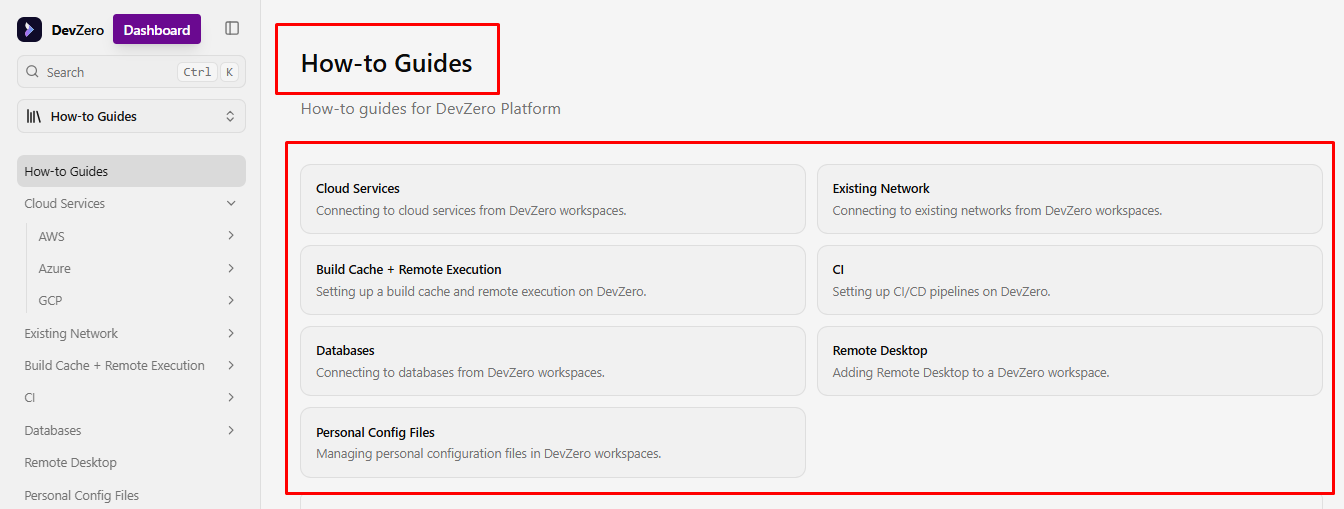Focus the Search input field
1344x509 pixels.
(131, 72)
